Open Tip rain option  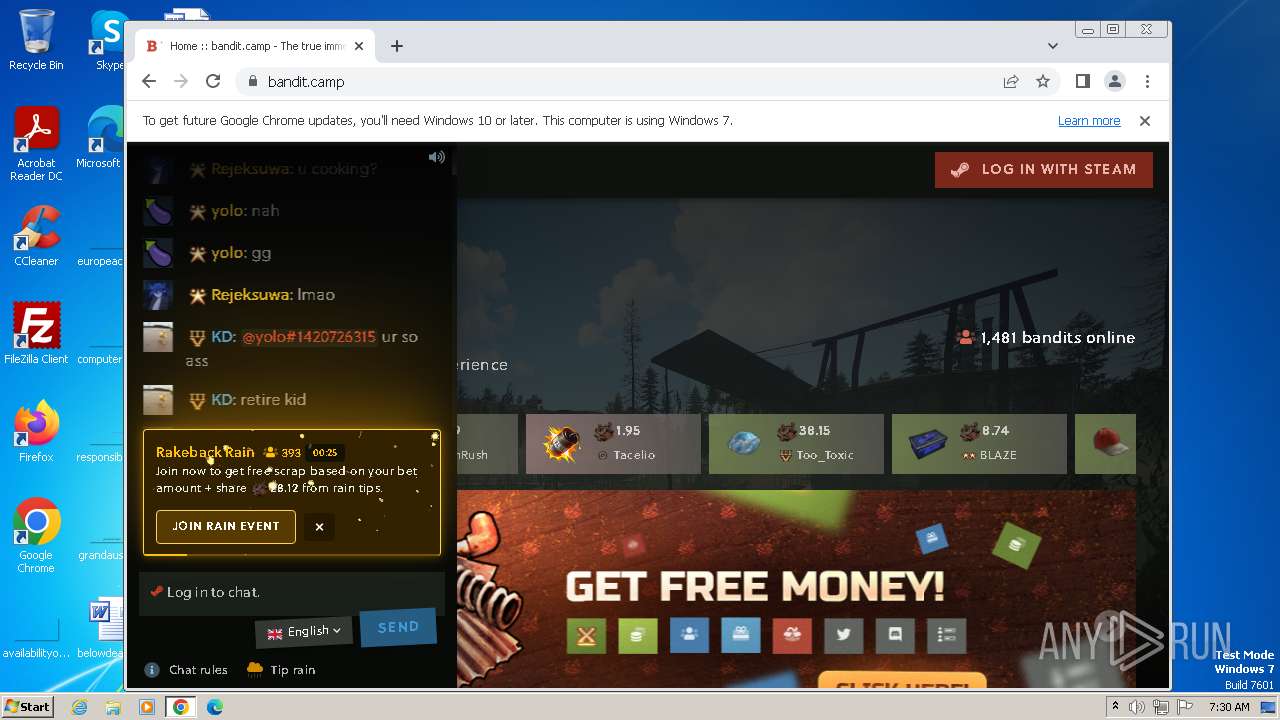[x=281, y=670]
